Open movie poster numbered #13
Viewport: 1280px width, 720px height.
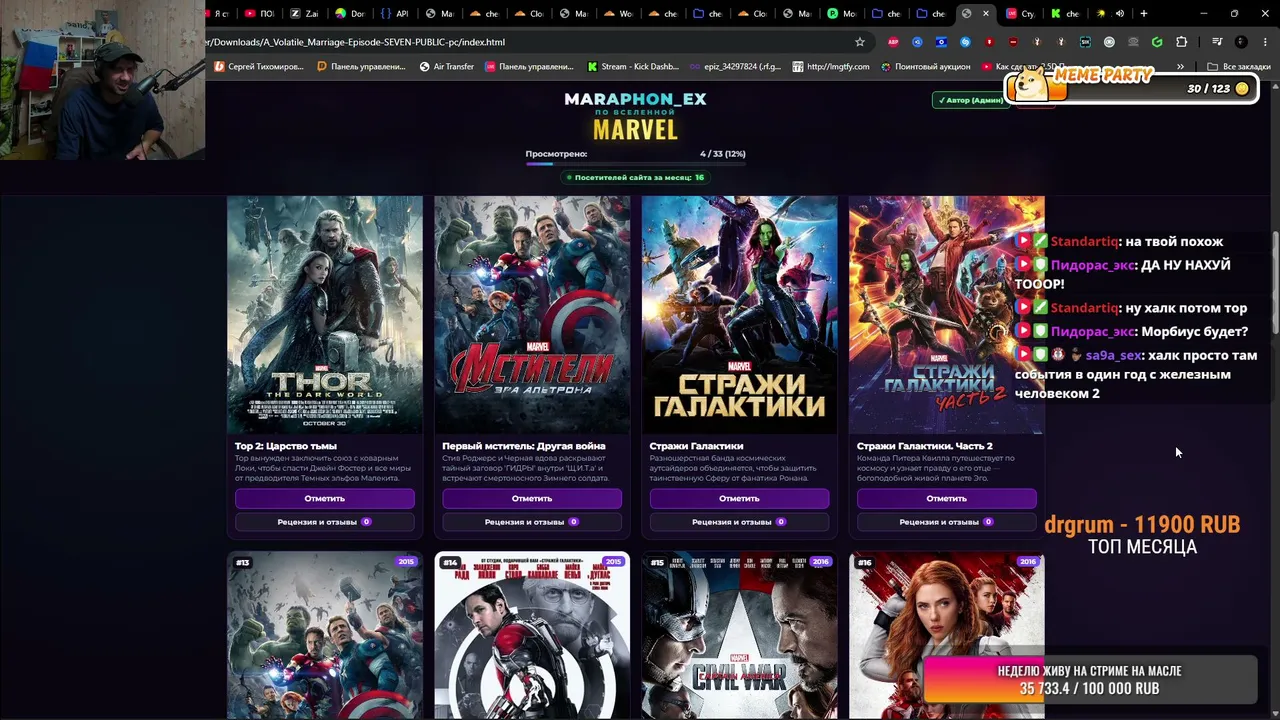point(325,636)
